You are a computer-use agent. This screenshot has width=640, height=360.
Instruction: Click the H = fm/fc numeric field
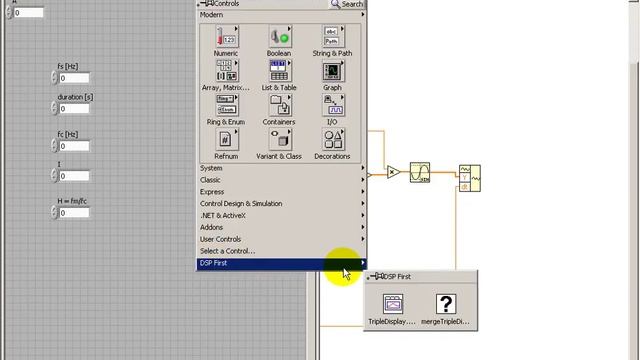tap(74, 213)
